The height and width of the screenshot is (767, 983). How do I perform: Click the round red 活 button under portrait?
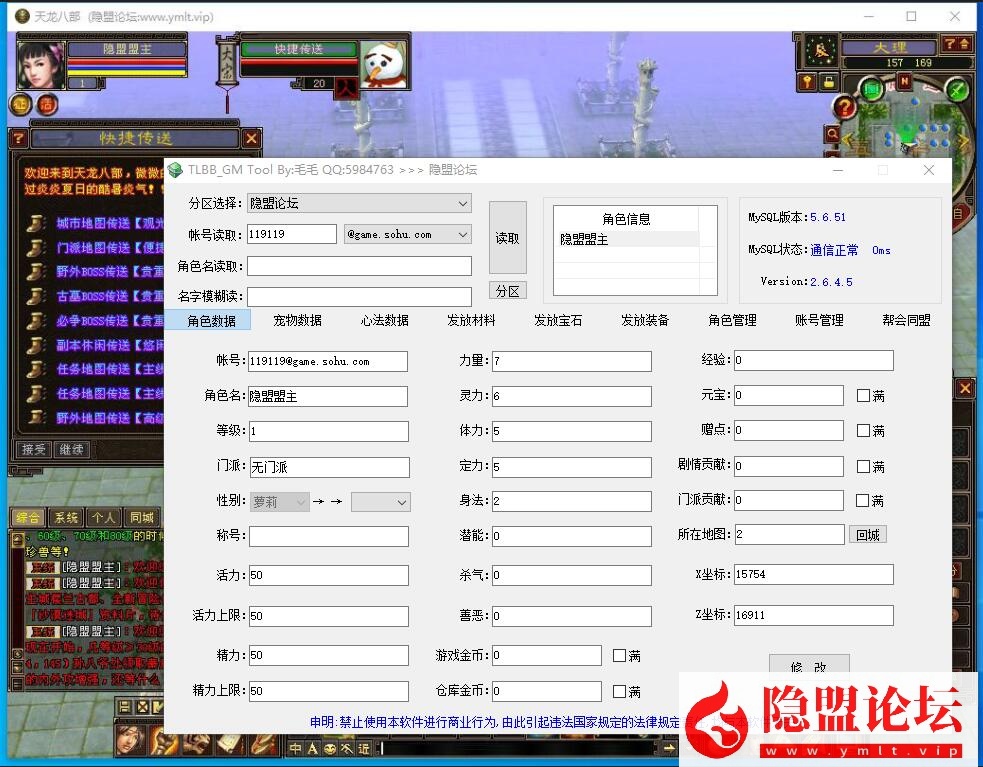click(x=46, y=104)
